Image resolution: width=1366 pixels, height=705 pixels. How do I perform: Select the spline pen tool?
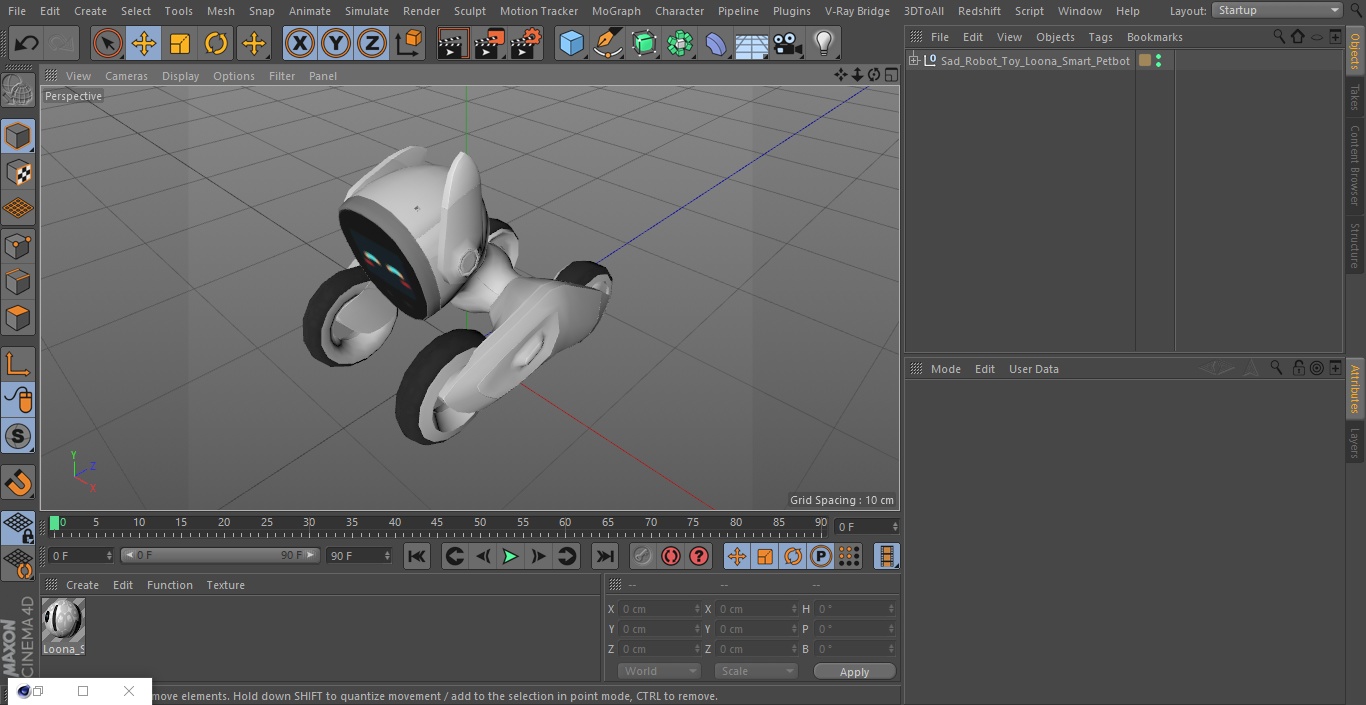[x=607, y=43]
